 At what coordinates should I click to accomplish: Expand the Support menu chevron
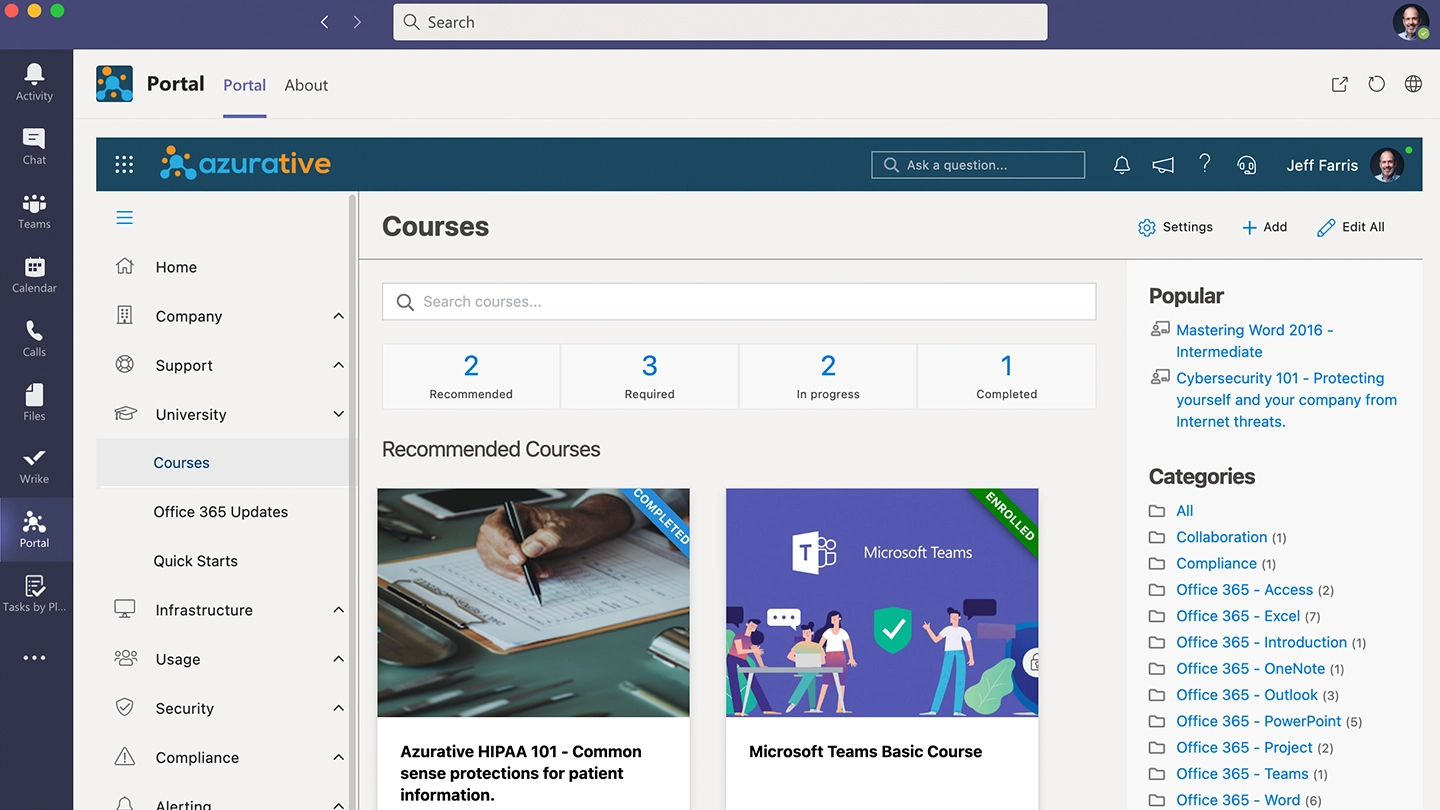coord(338,365)
